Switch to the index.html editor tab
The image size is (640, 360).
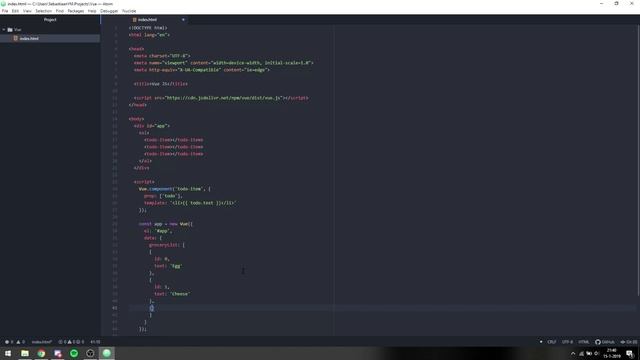click(x=147, y=20)
